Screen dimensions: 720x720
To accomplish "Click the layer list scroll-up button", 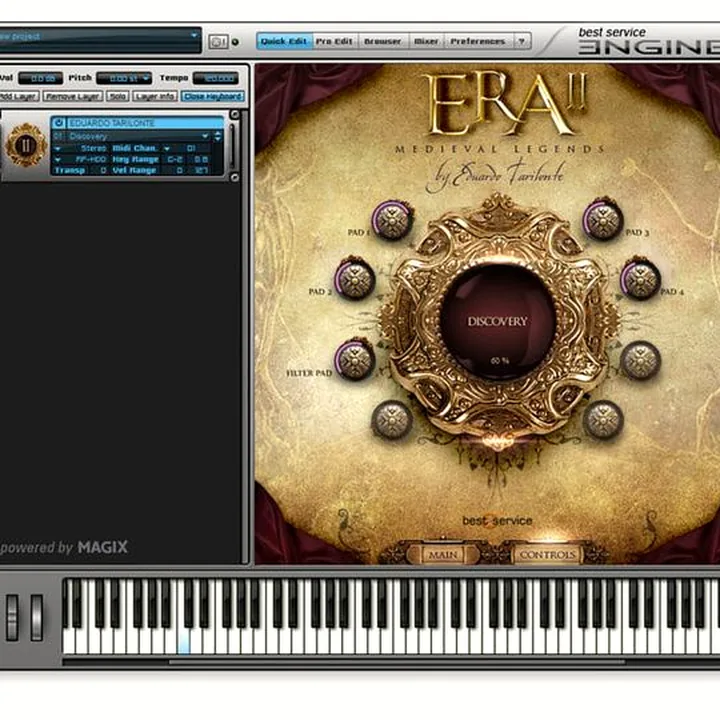I will tap(235, 114).
